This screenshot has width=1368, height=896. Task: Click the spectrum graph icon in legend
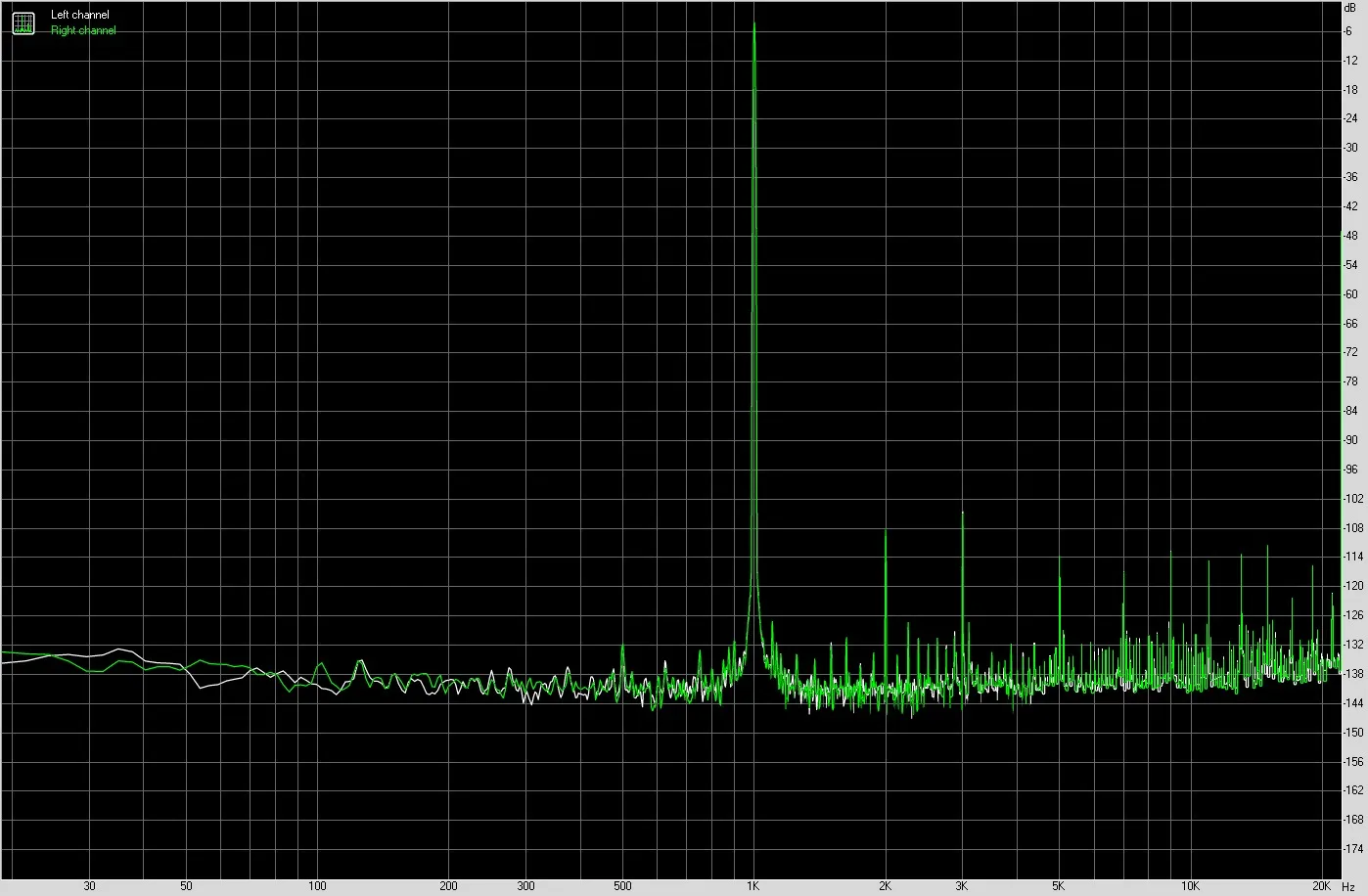point(23,22)
